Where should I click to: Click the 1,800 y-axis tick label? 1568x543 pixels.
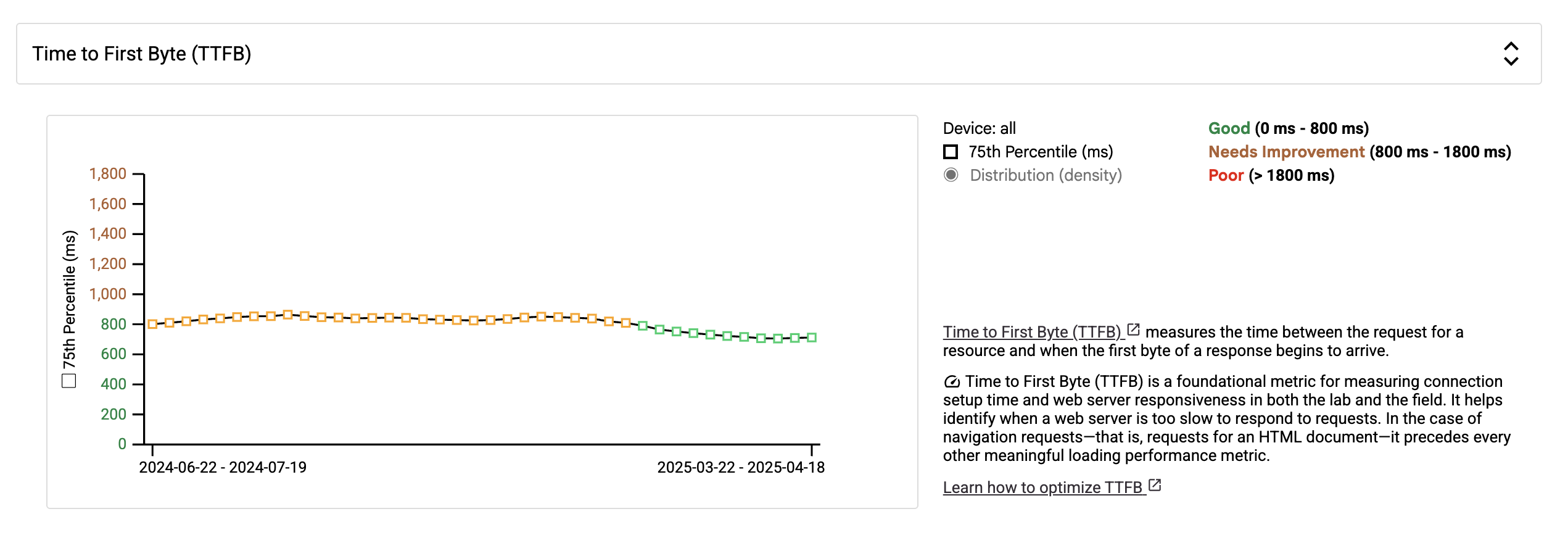[x=108, y=174]
